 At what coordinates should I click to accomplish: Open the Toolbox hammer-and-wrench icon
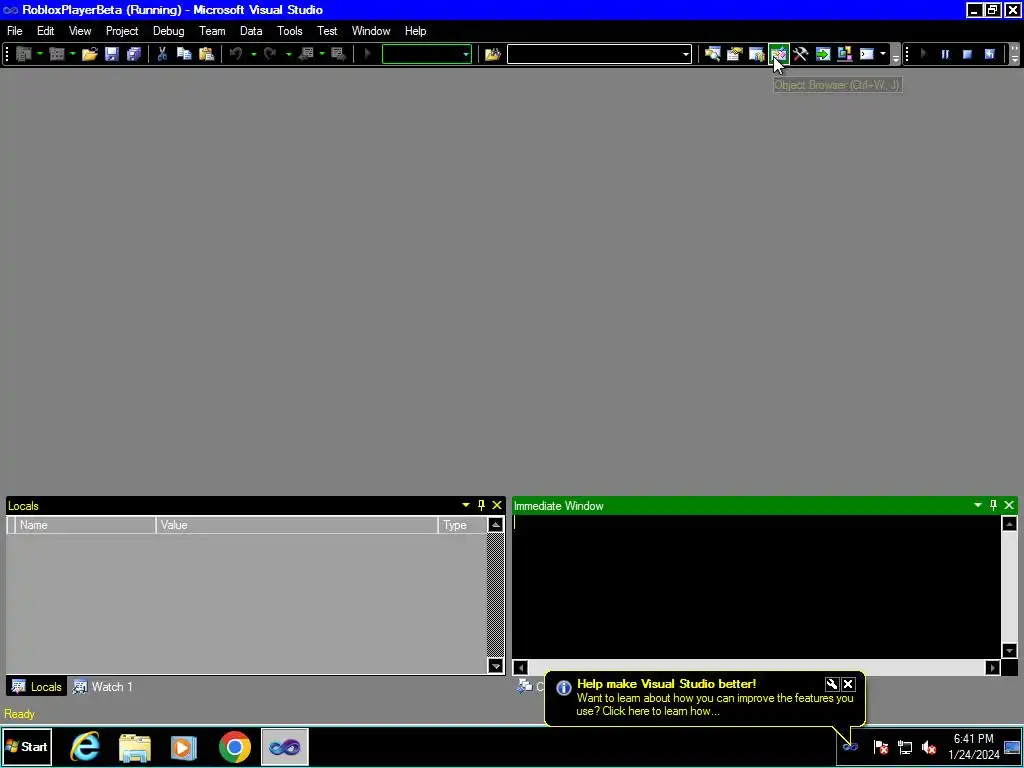[x=801, y=54]
